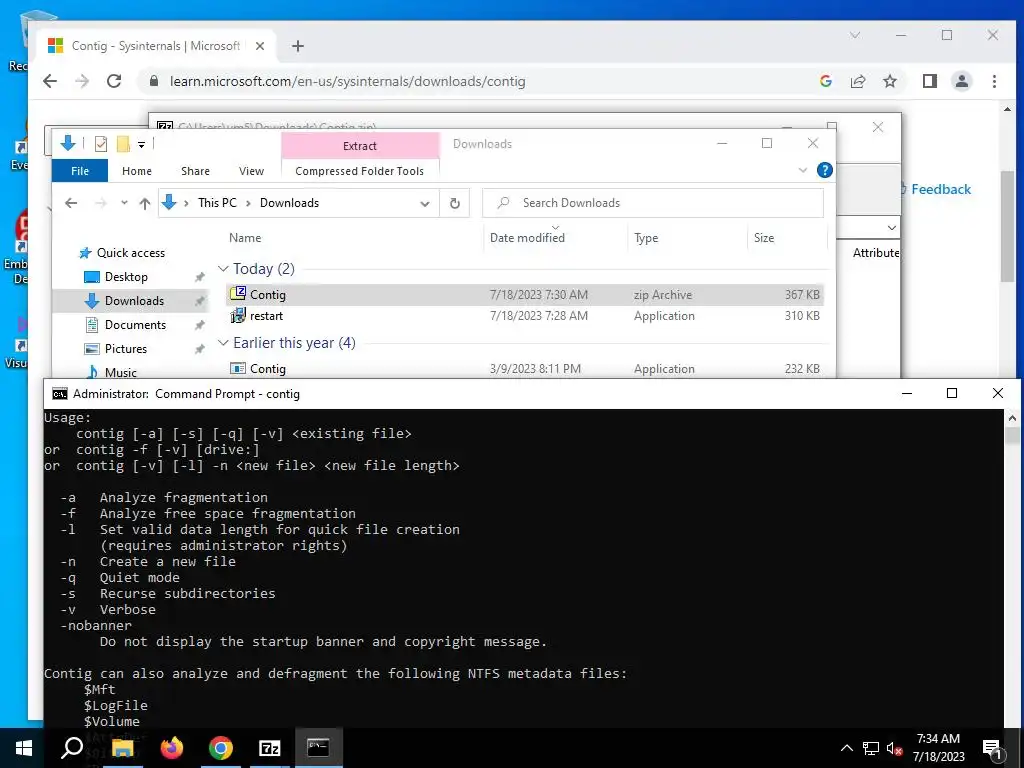The image size is (1024, 768).
Task: Open Share ribbon tab
Action: click(x=195, y=170)
